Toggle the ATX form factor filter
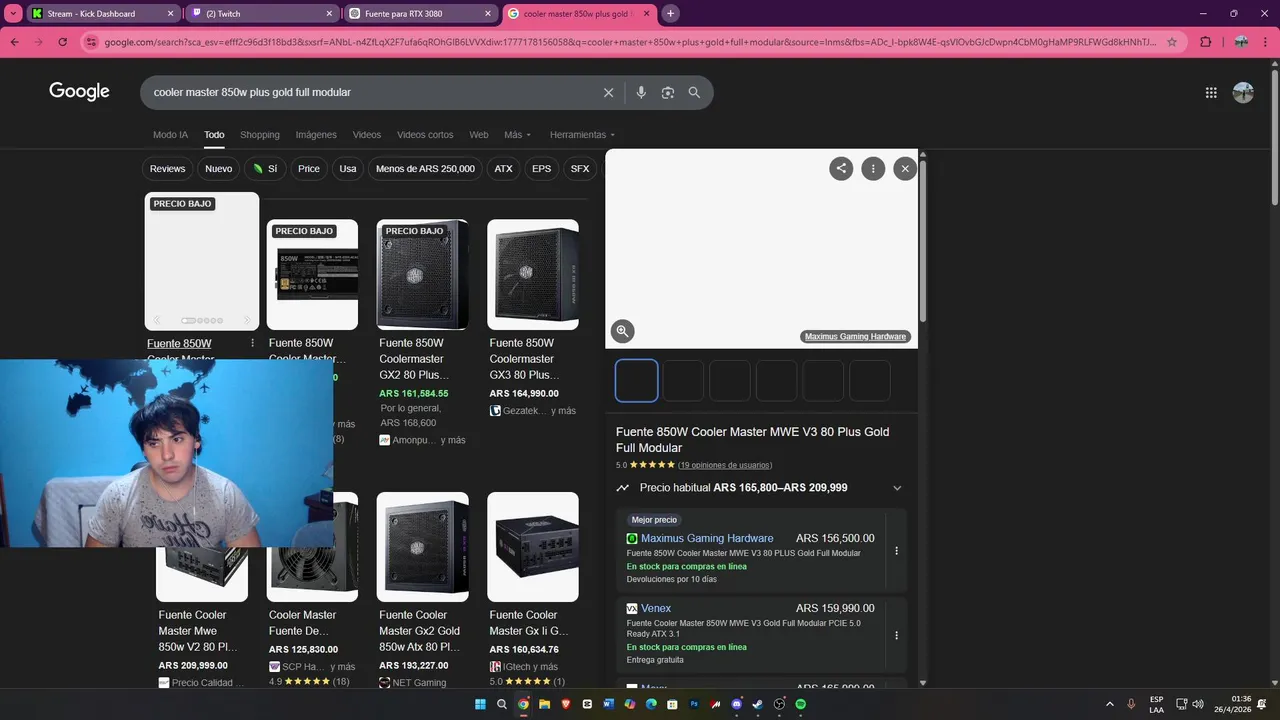This screenshot has width=1280, height=720. click(x=503, y=169)
